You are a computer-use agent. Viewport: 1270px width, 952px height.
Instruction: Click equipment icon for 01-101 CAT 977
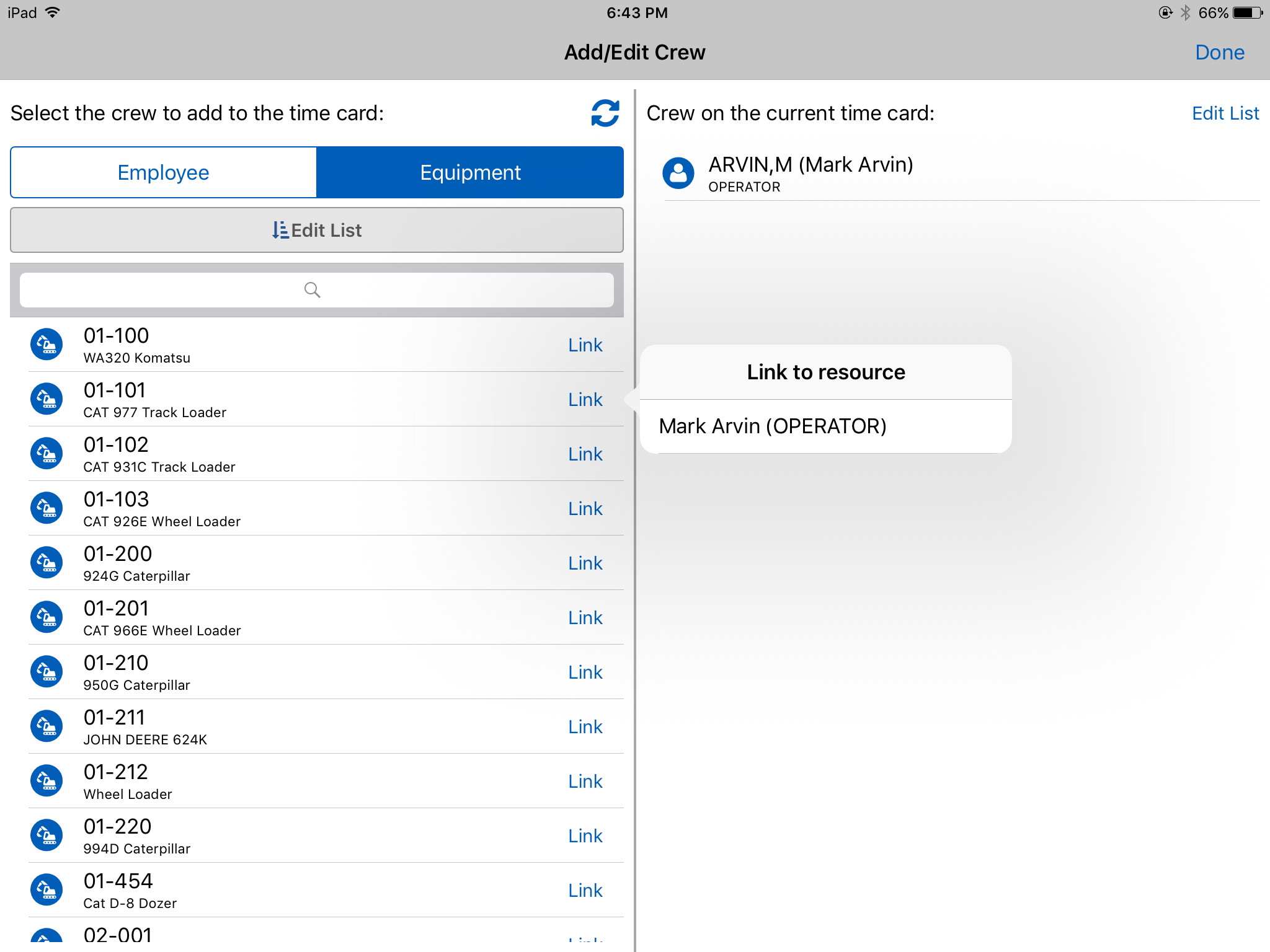pyautogui.click(x=47, y=399)
